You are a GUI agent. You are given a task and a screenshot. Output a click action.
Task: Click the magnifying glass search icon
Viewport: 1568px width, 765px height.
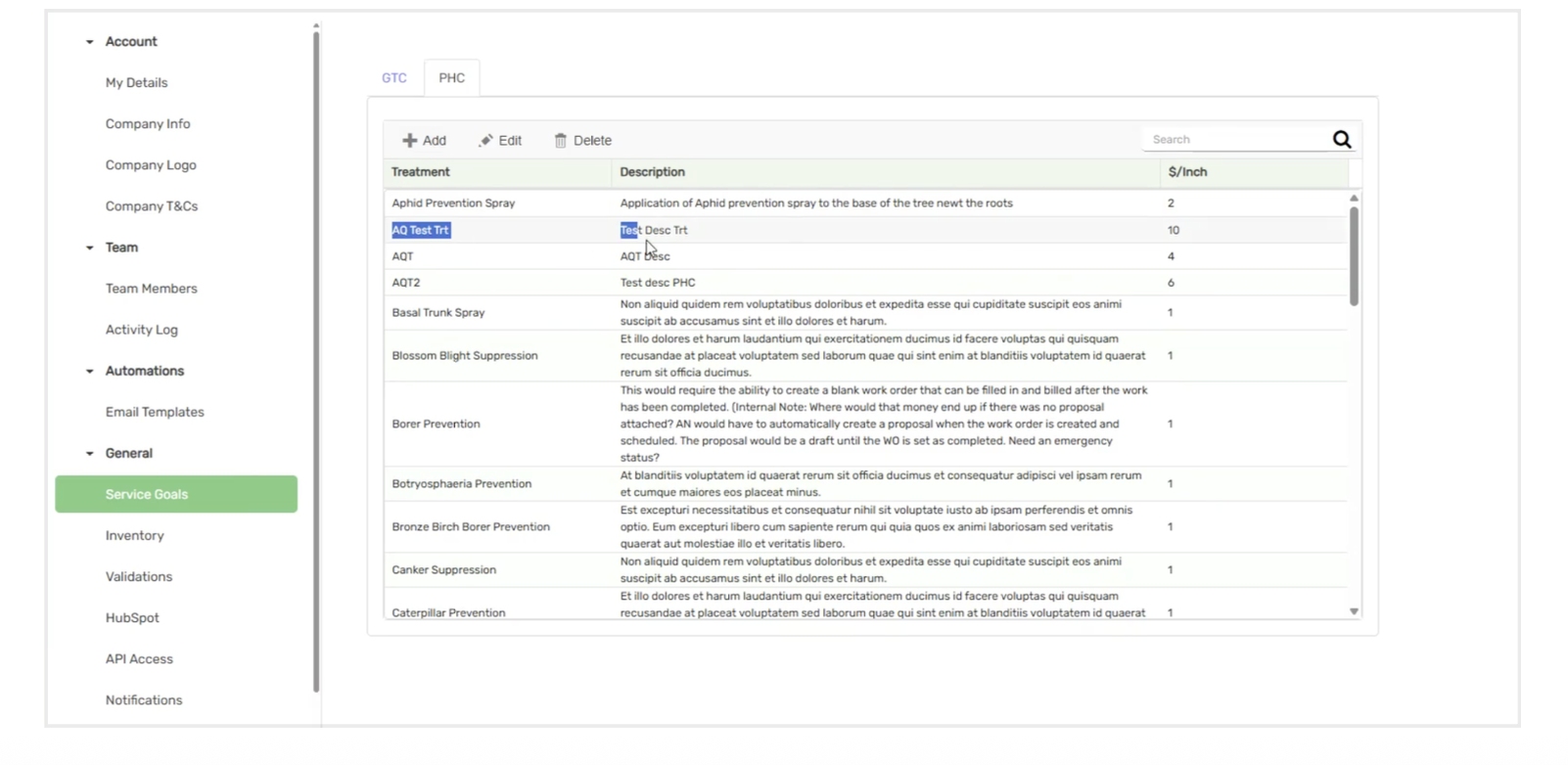click(x=1342, y=140)
